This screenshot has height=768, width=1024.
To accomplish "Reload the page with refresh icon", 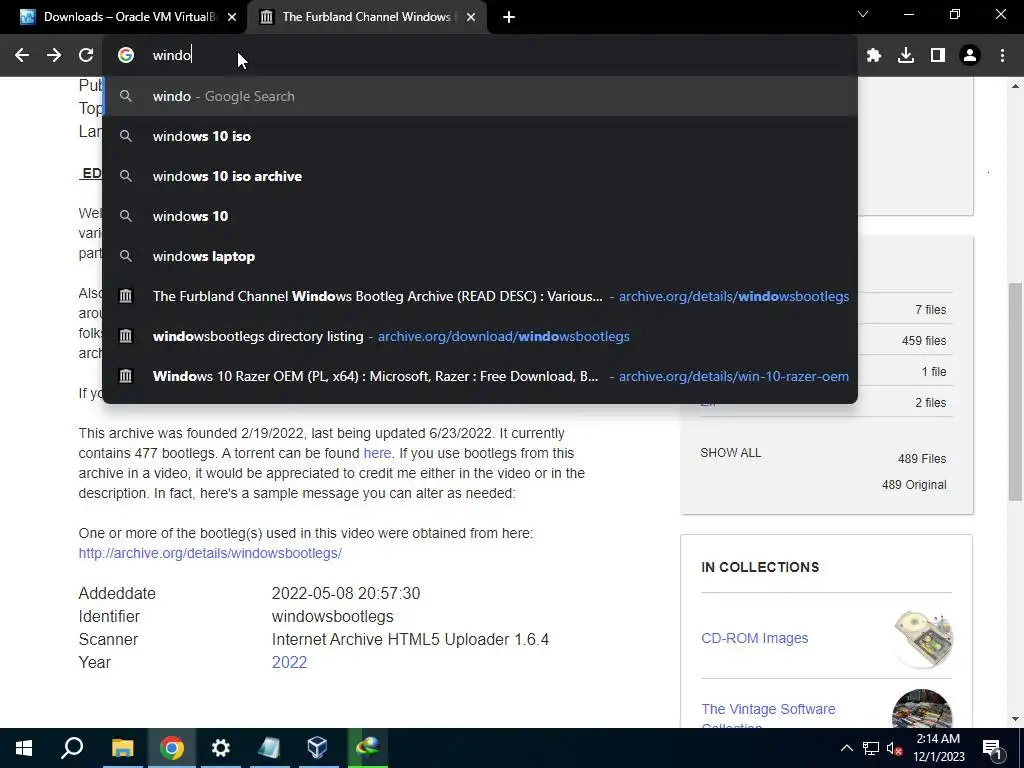I will [86, 56].
